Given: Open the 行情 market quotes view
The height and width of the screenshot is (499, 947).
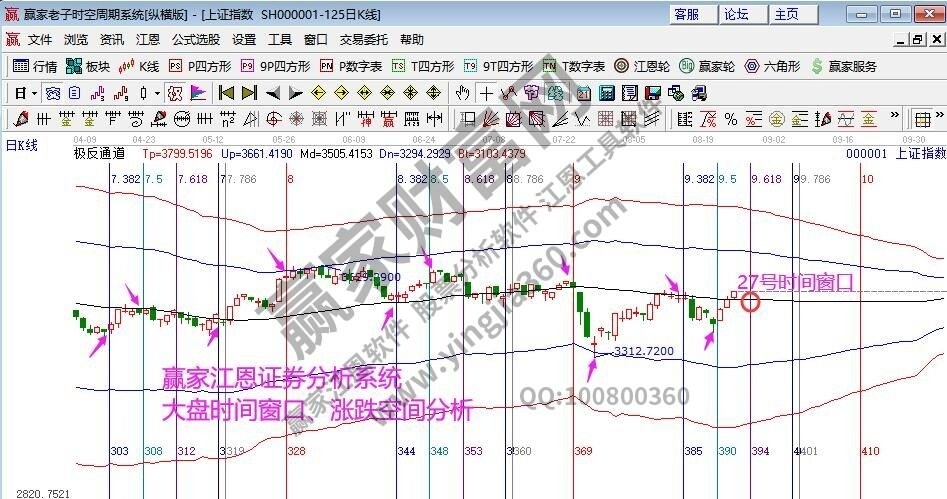Looking at the screenshot, I should 35,66.
